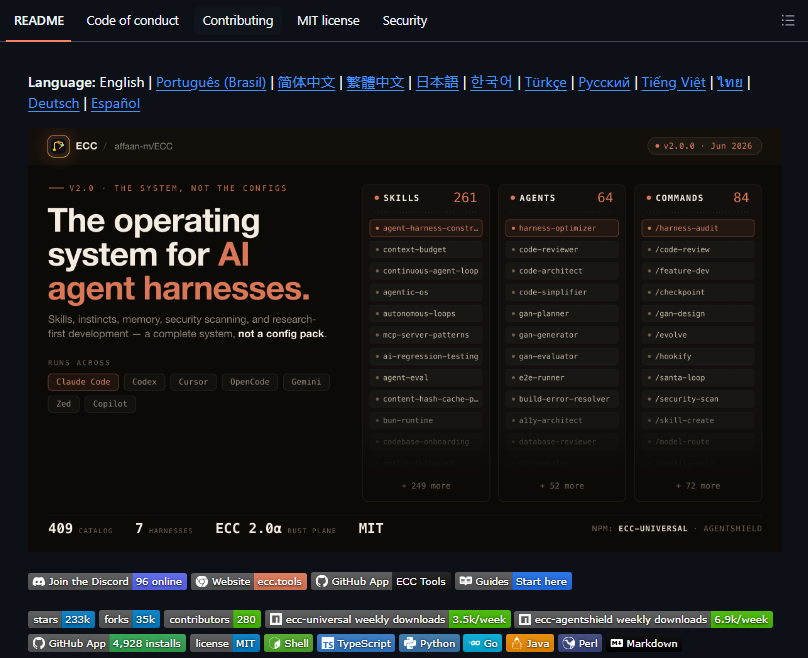Click mcp-server-patterns skill row
This screenshot has height=658, width=808.
426,335
